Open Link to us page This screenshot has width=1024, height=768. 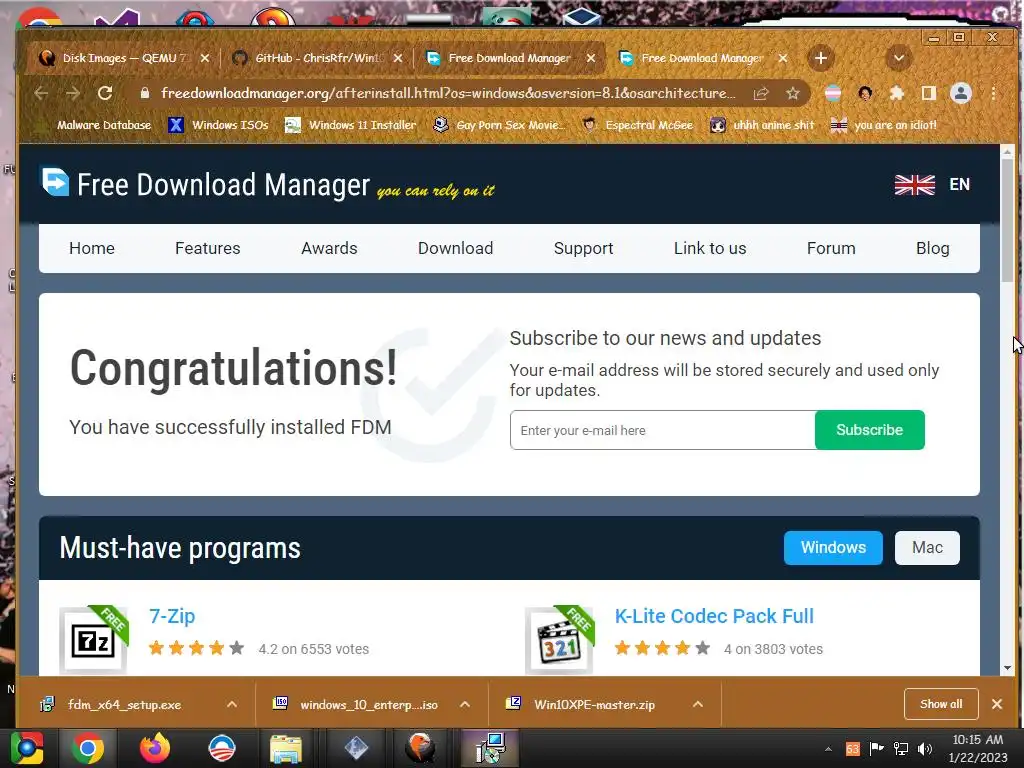point(710,248)
